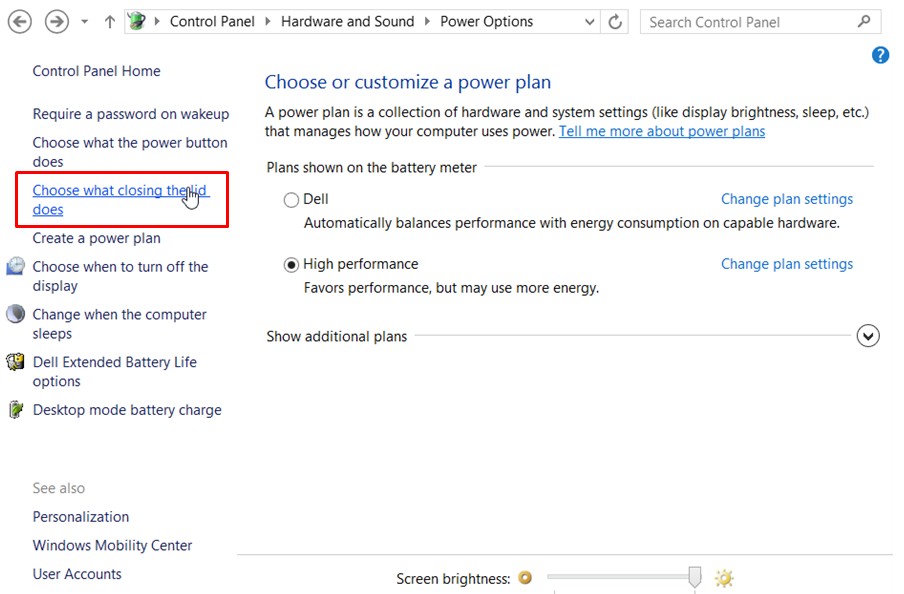Go to Hardware and Sound breadcrumb
This screenshot has height=594, width=904.
pos(347,21)
